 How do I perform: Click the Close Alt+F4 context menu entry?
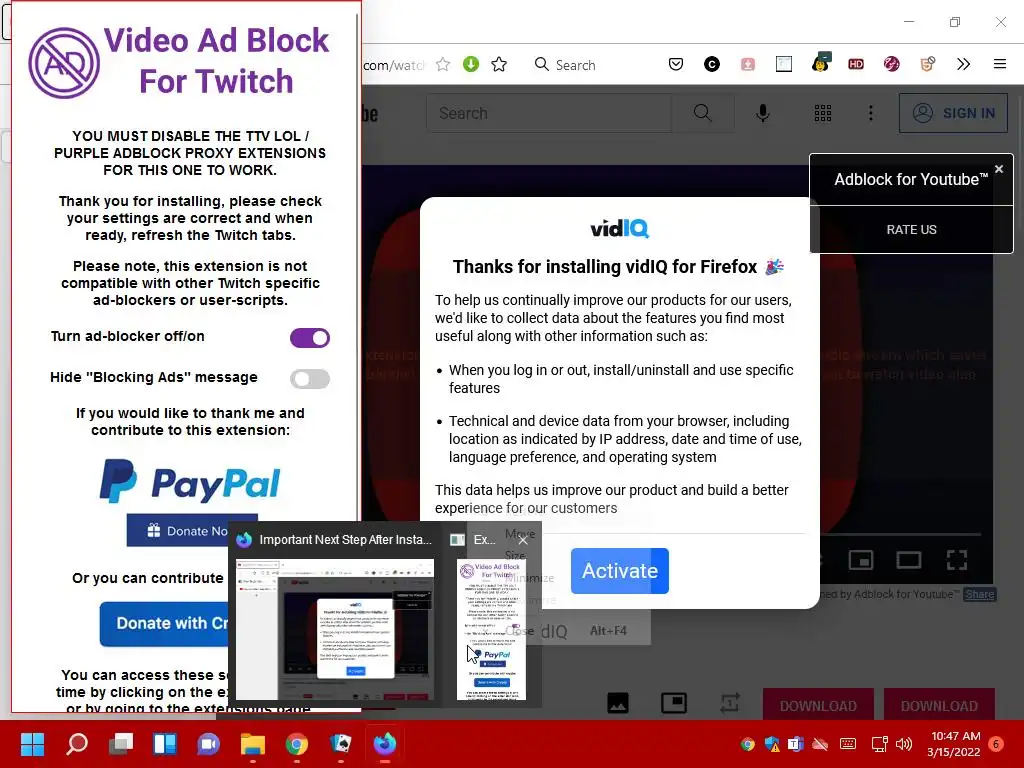pos(566,631)
